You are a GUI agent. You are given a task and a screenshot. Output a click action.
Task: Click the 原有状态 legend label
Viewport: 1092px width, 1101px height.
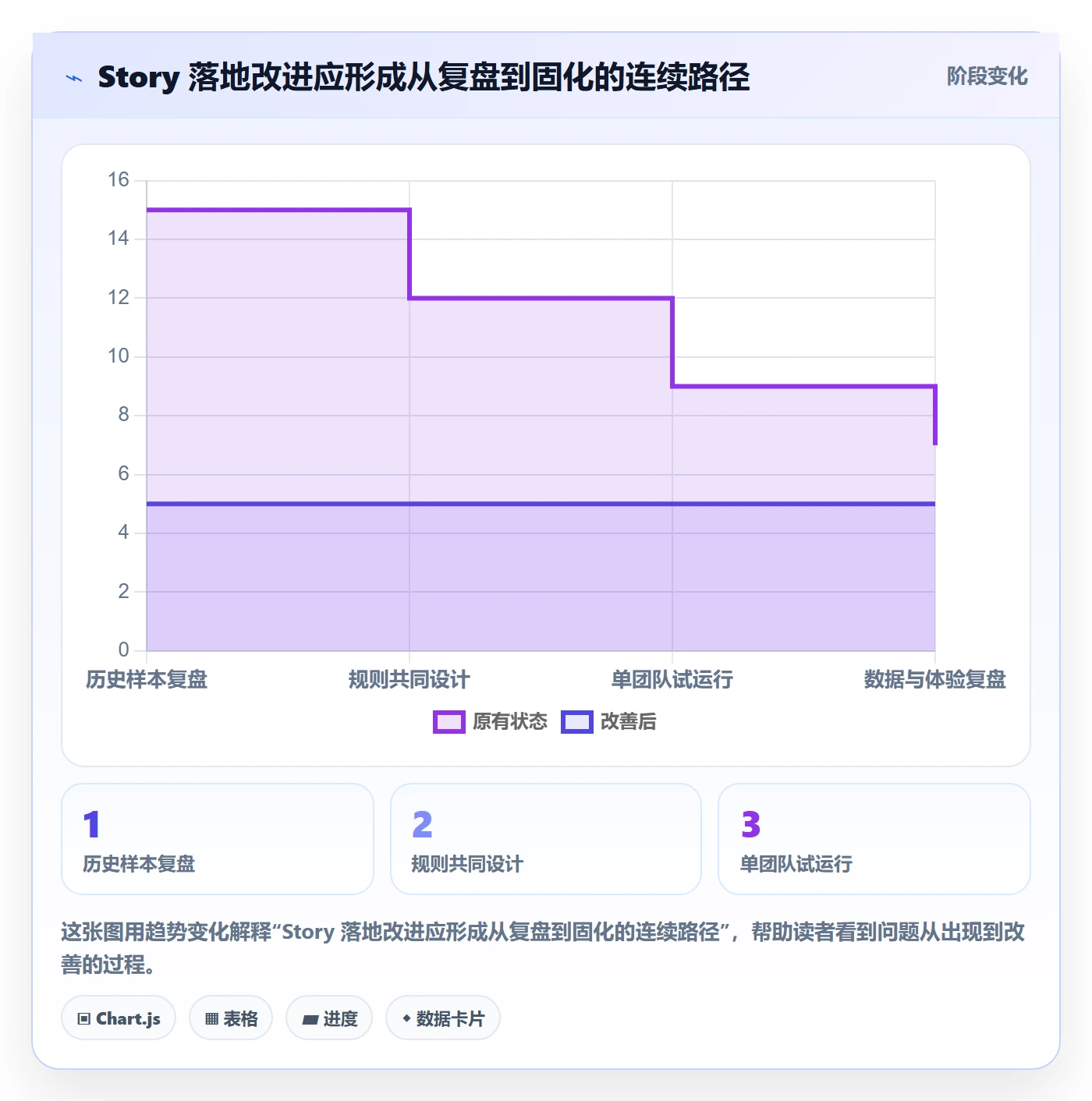510,722
